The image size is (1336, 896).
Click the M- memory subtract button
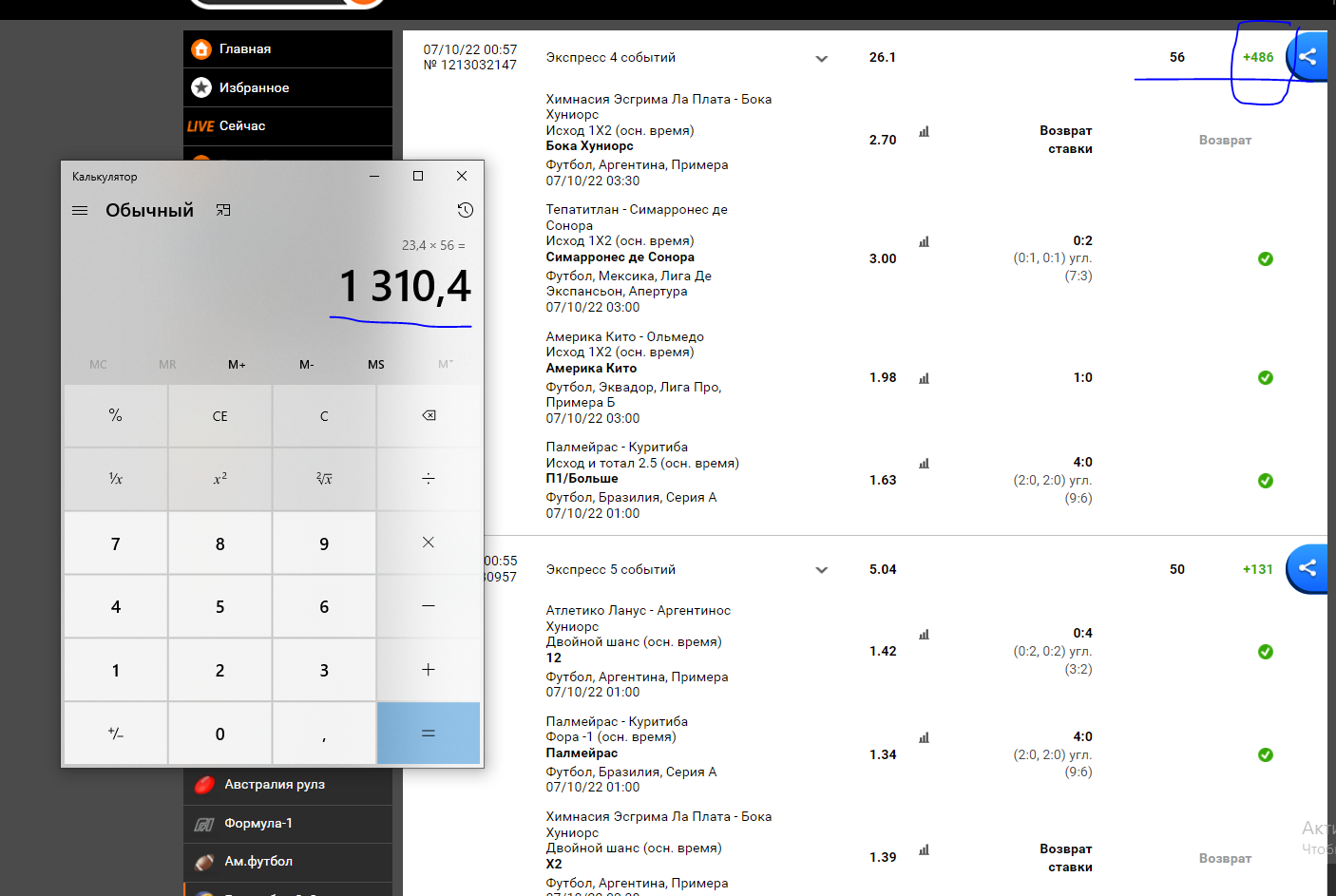[306, 365]
